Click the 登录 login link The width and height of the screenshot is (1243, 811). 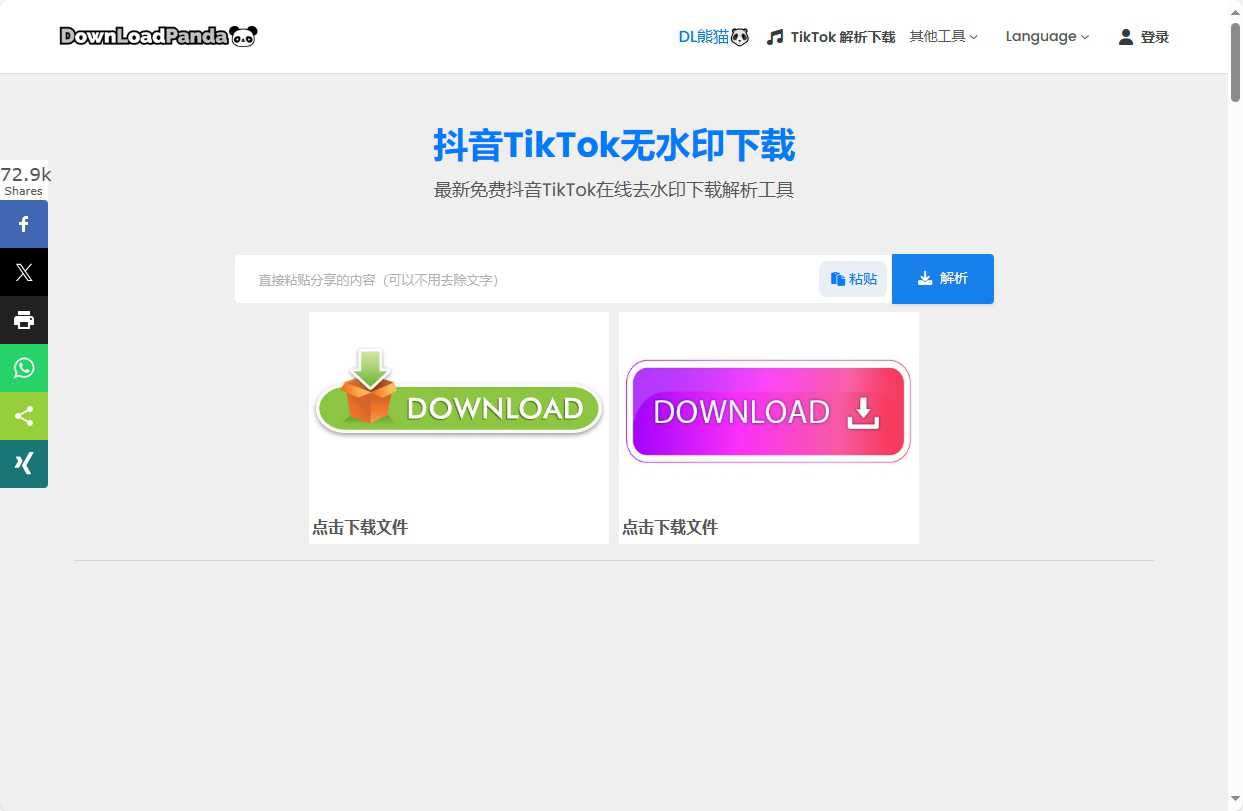(x=1143, y=37)
